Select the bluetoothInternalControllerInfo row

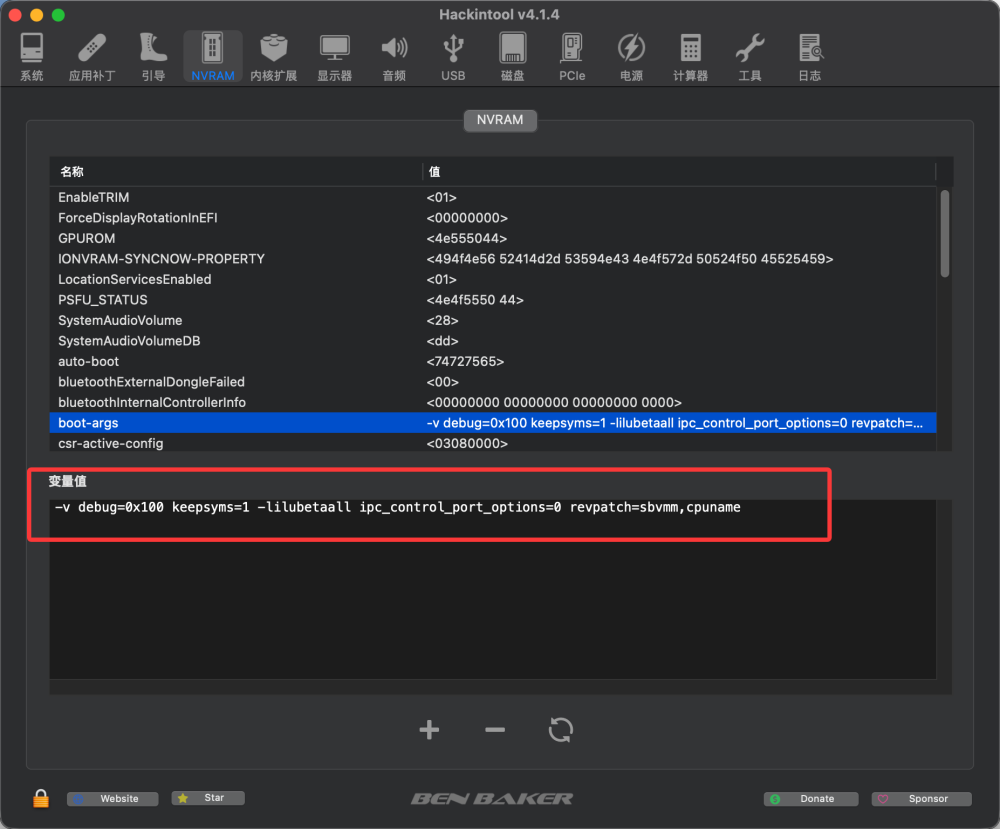[x=492, y=402]
